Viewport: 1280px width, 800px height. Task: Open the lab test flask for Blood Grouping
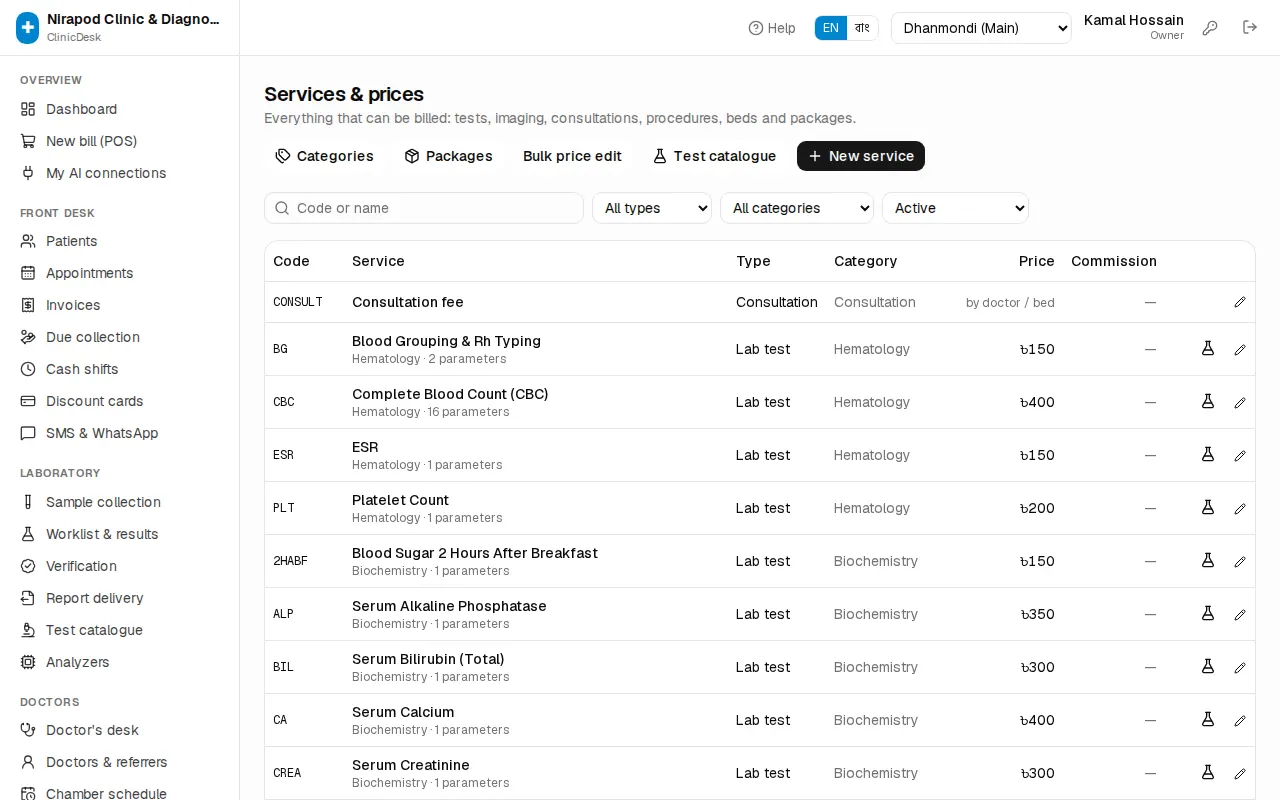[x=1208, y=349]
